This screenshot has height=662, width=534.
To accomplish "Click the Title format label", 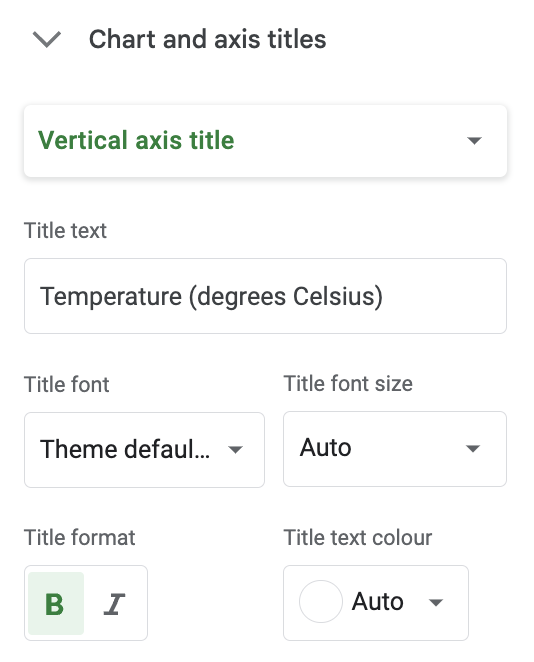I will coord(80,538).
